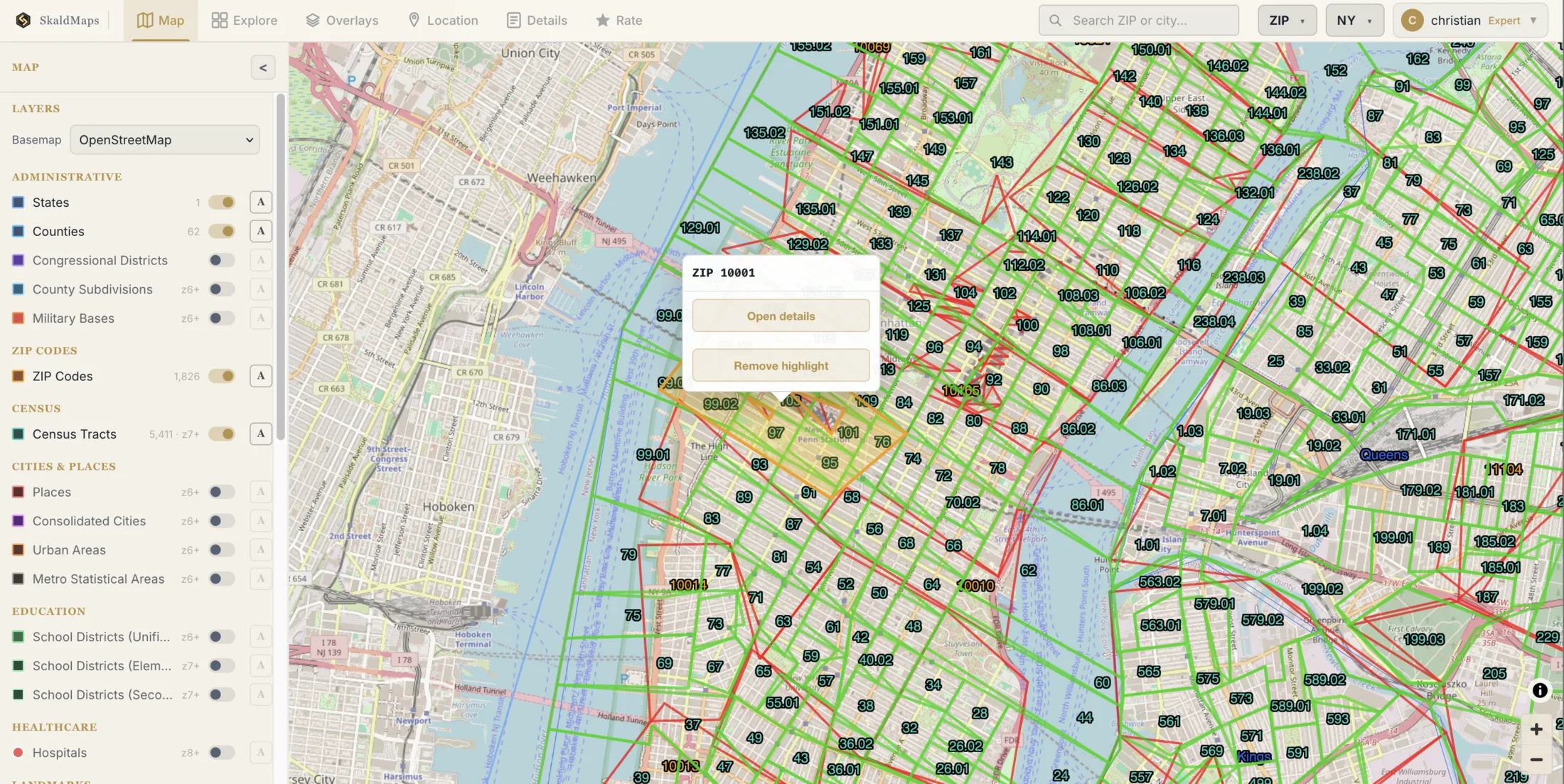Image resolution: width=1564 pixels, height=784 pixels.
Task: Click the Expert badge label
Action: (1504, 21)
